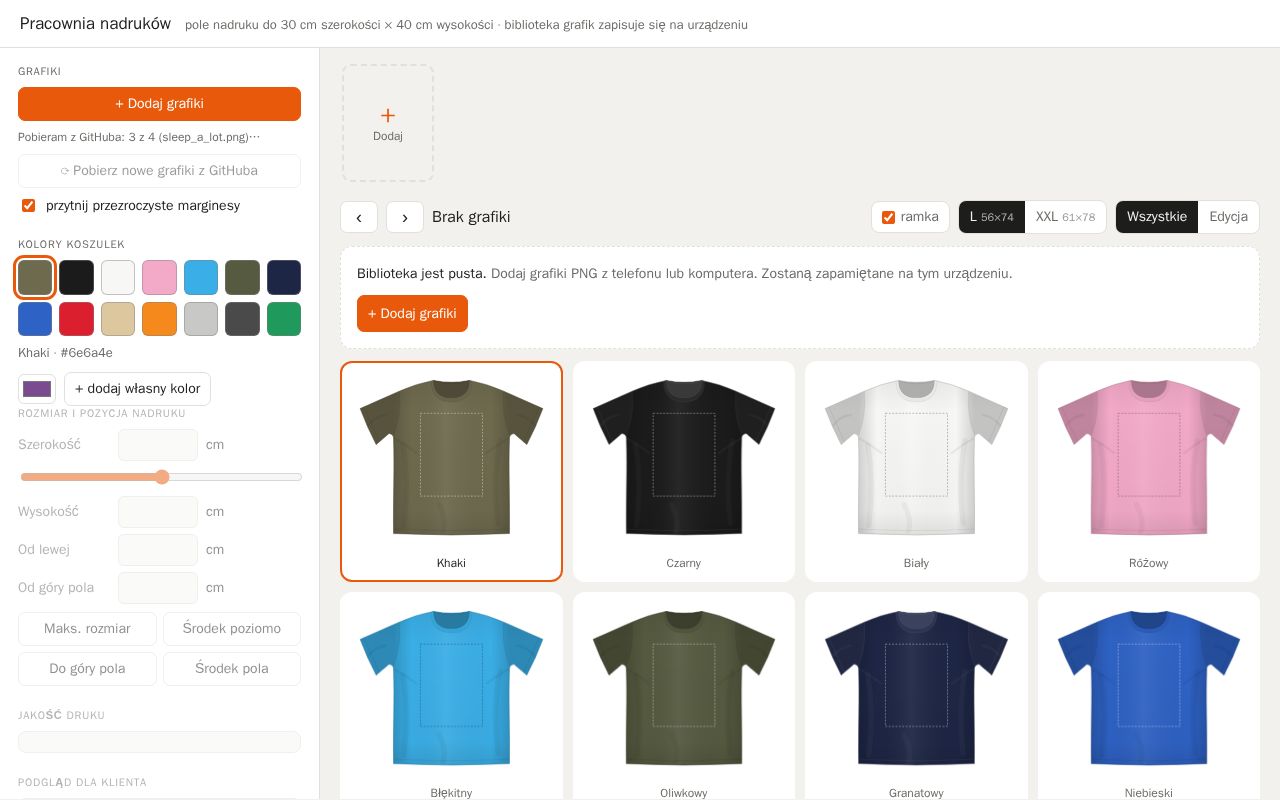Image resolution: width=1280 pixels, height=800 pixels.
Task: Select the navy shirt color swatch
Action: 284,278
